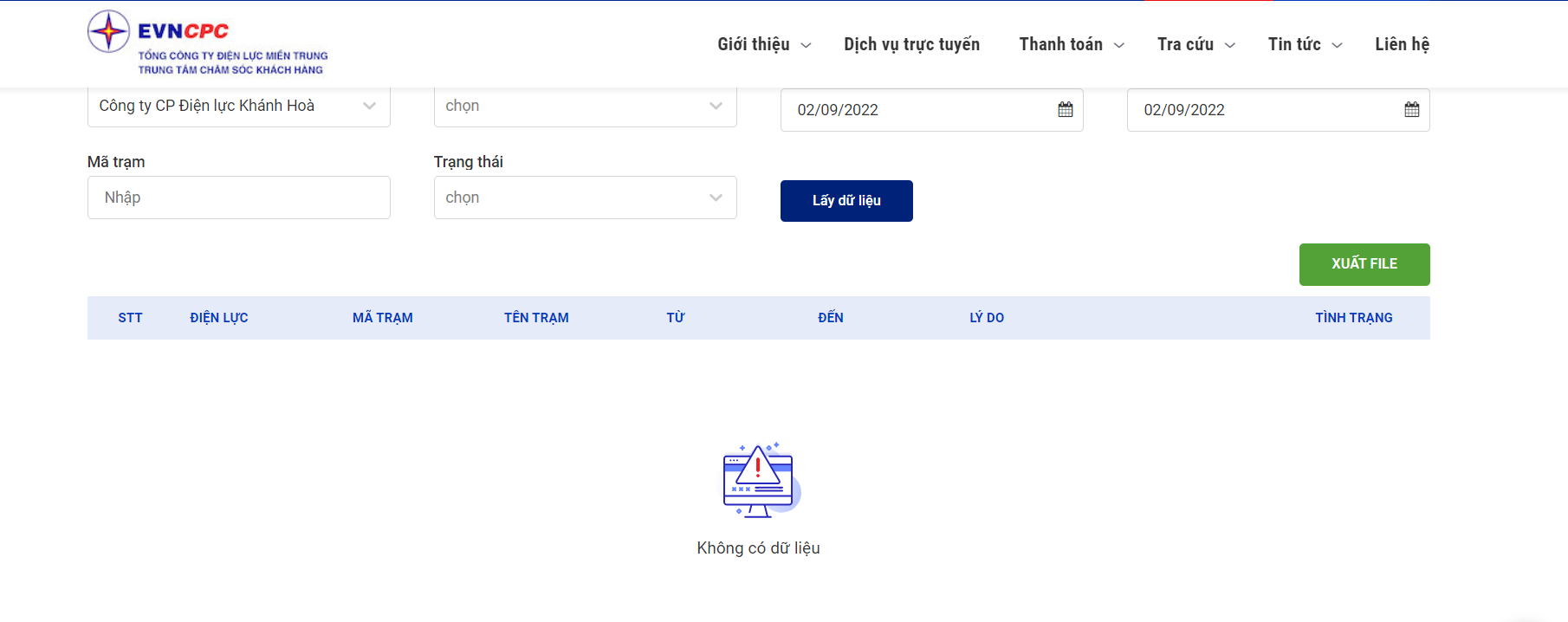Click the EVNCPC star logo icon
The height and width of the screenshot is (622, 1568).
tap(109, 32)
